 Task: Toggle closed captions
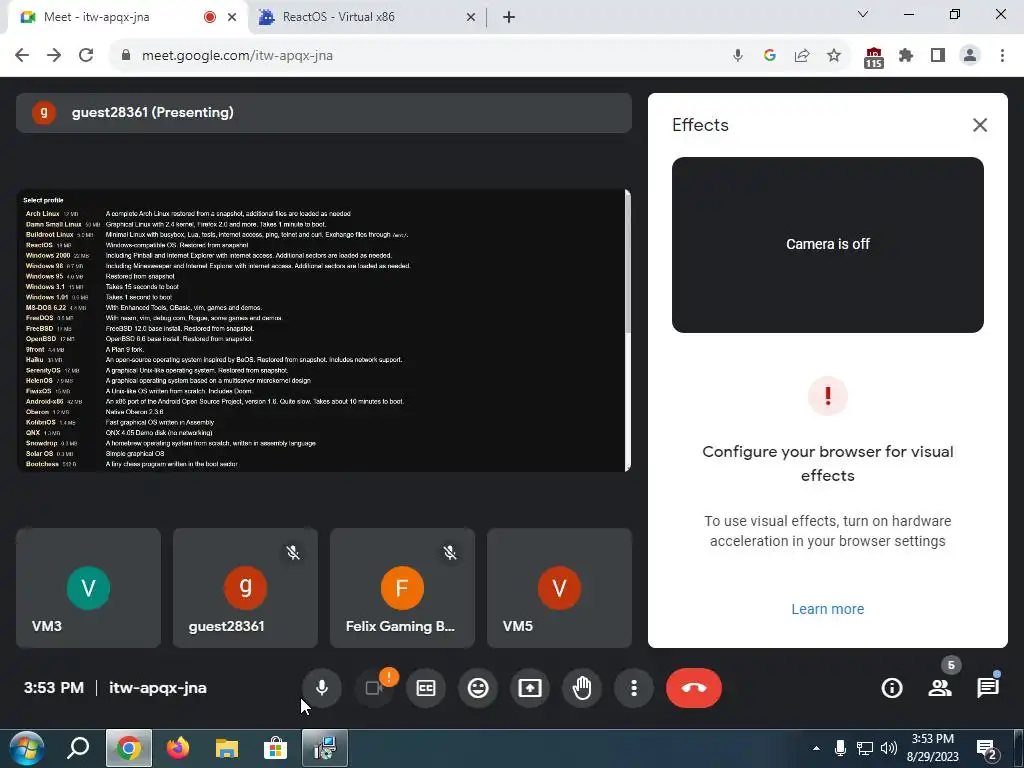click(426, 688)
